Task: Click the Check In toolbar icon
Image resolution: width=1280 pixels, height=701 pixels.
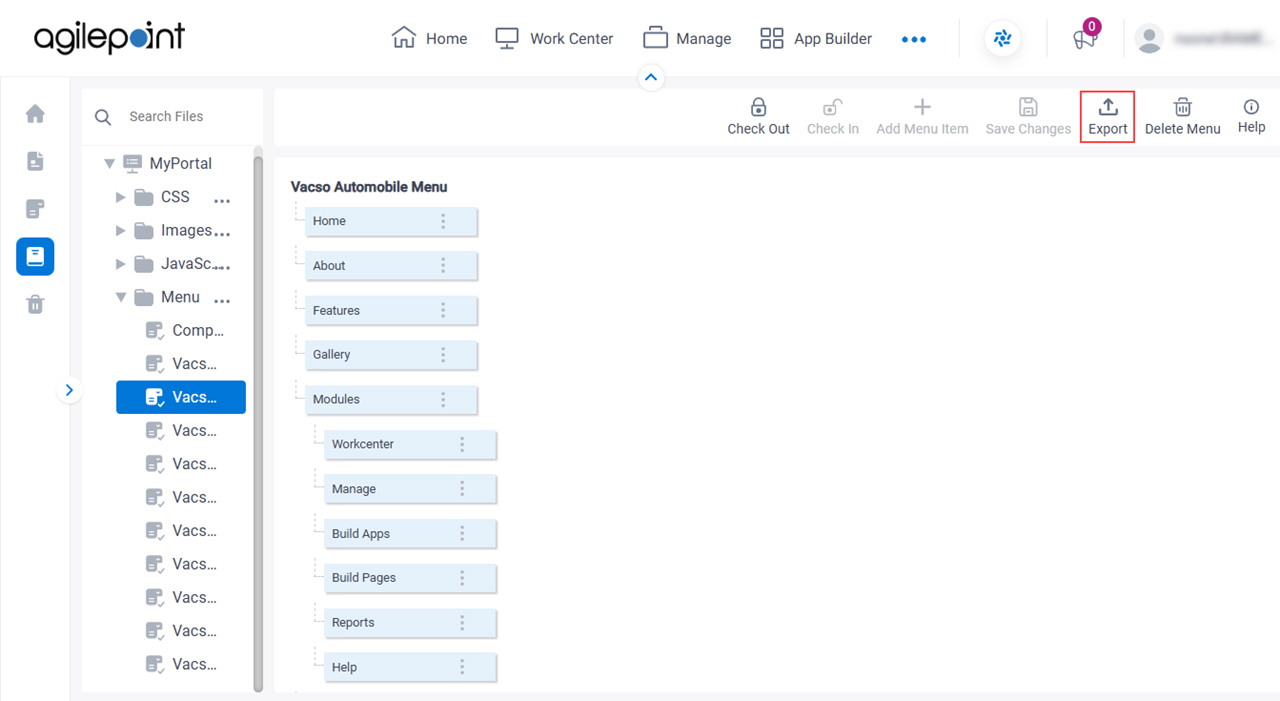Action: [832, 107]
